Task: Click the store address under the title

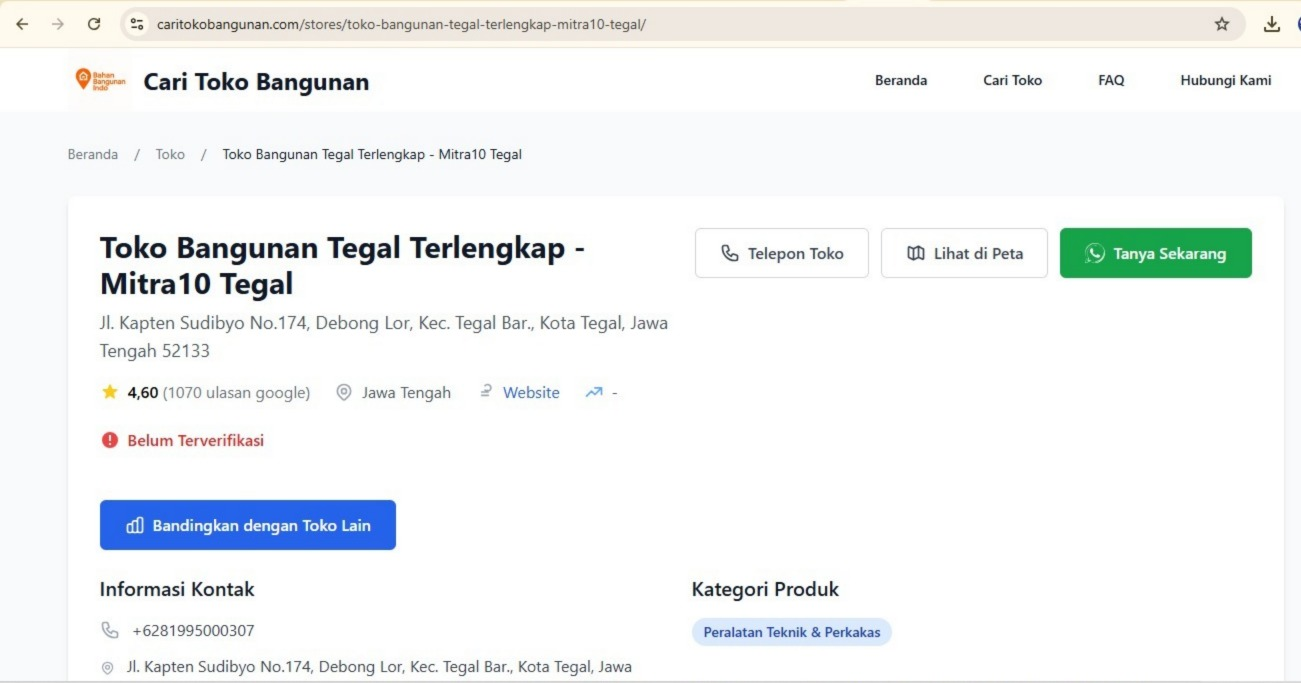Action: [x=384, y=337]
